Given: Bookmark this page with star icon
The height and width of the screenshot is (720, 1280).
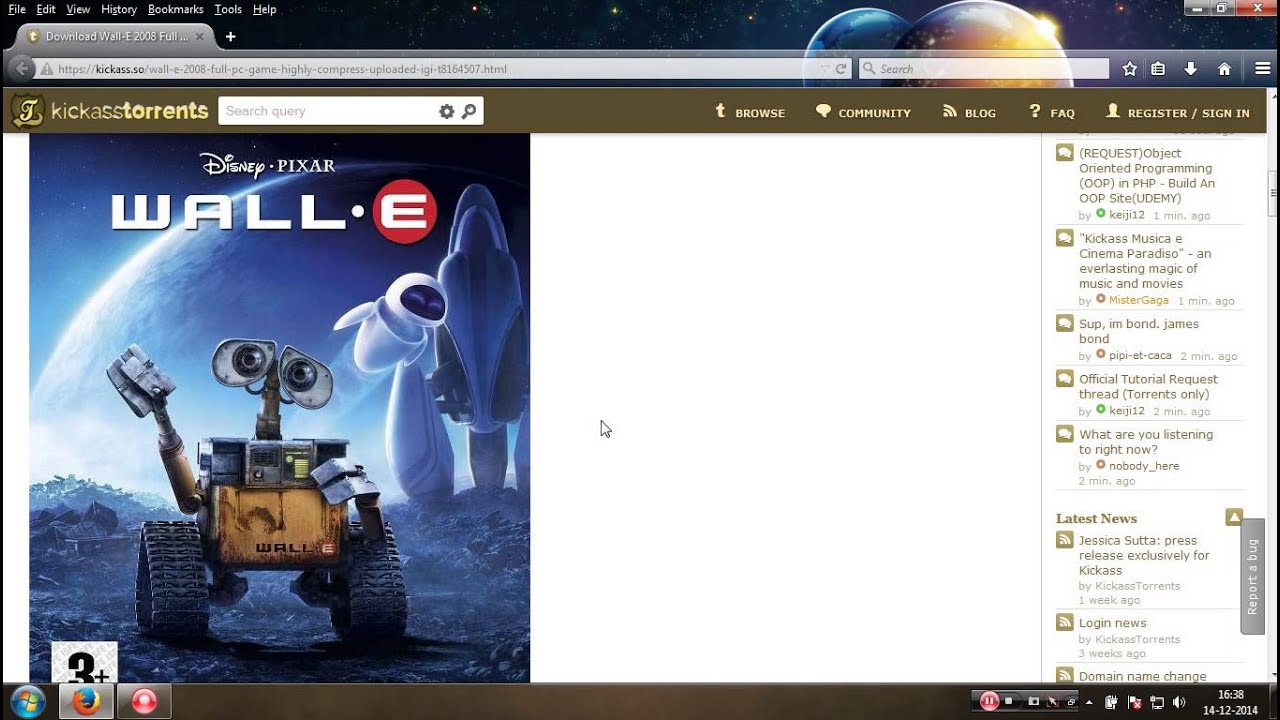Looking at the screenshot, I should pos(1130,69).
